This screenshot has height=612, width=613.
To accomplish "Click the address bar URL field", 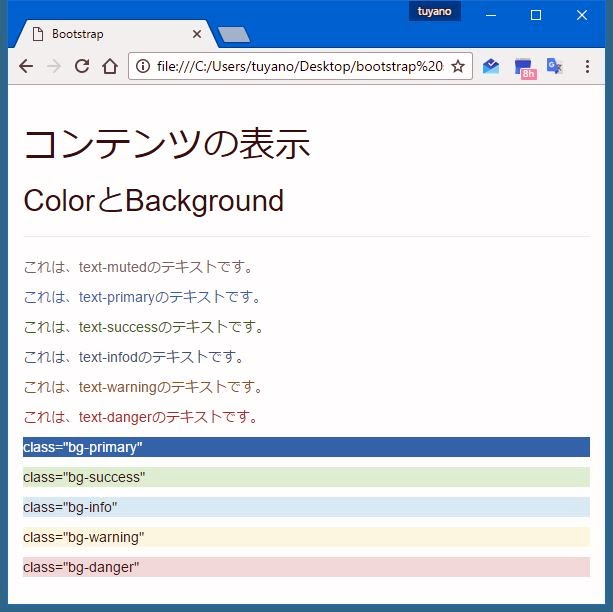I will tap(298, 67).
